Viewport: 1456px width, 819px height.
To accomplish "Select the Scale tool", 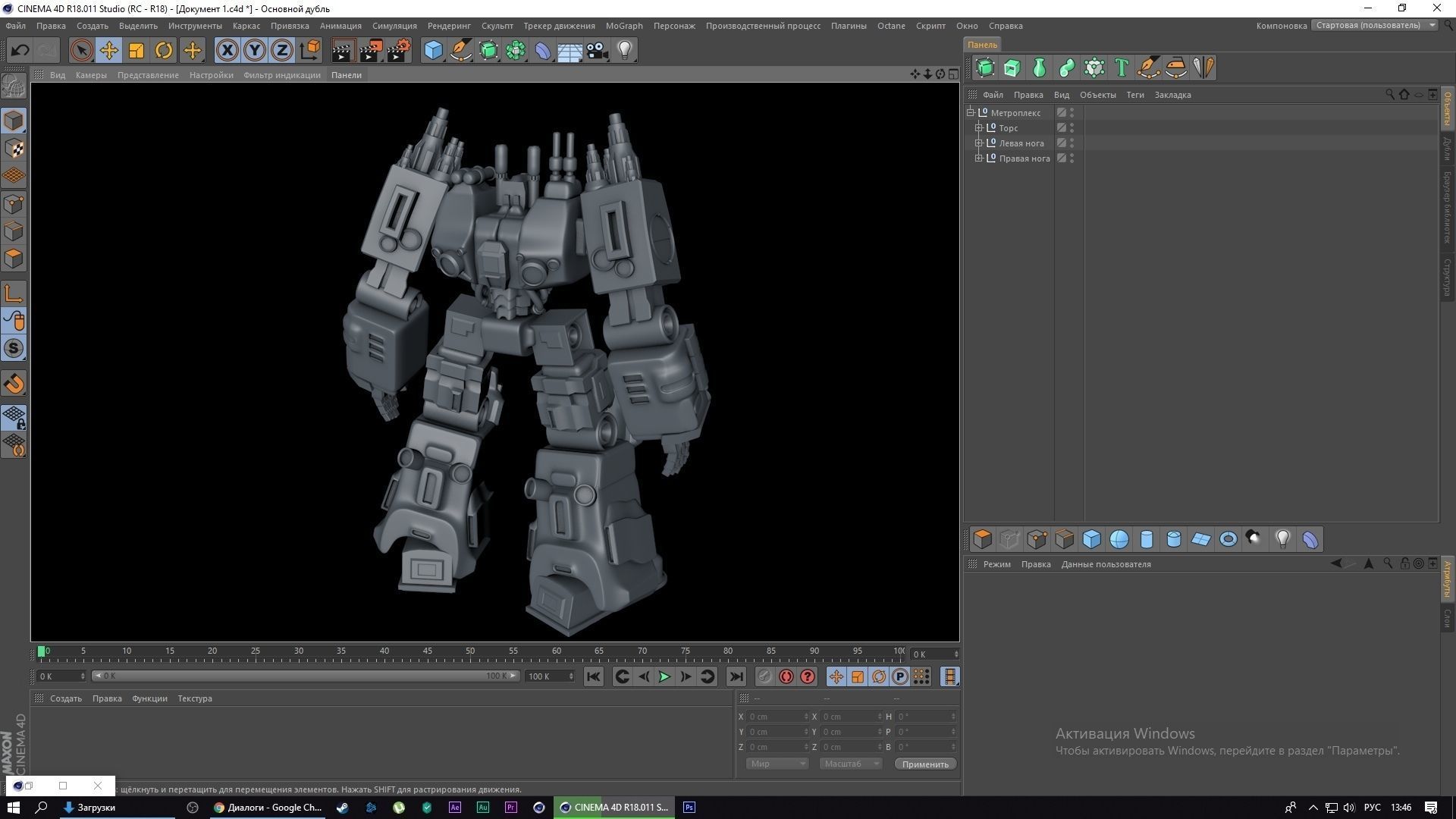I will click(136, 50).
